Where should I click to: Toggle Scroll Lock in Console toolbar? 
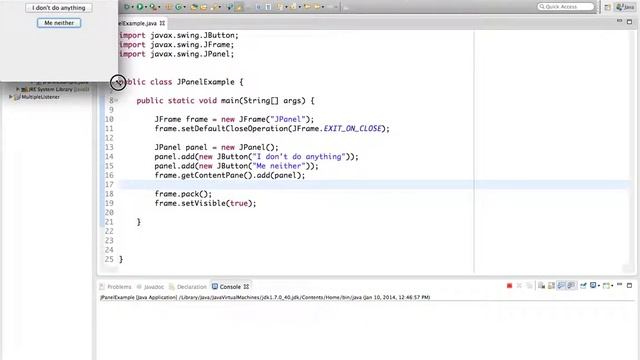tap(551, 286)
